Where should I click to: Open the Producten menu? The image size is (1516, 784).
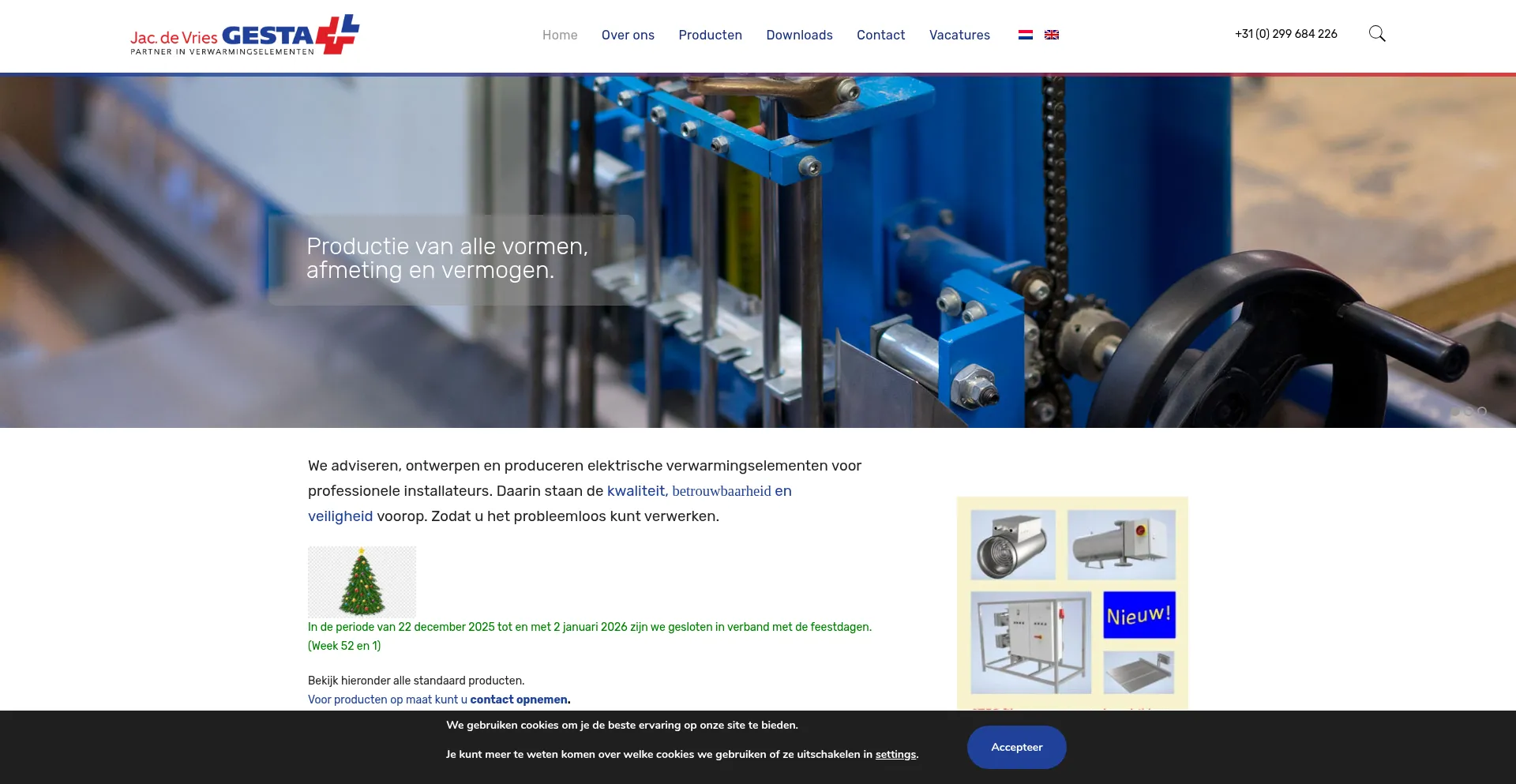click(x=710, y=35)
